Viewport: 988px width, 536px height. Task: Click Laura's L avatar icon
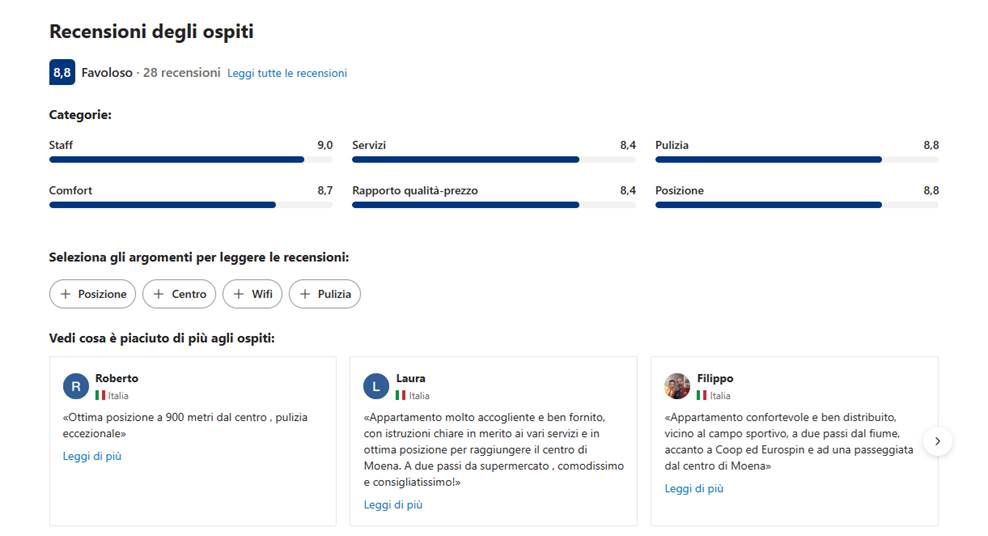pos(376,386)
